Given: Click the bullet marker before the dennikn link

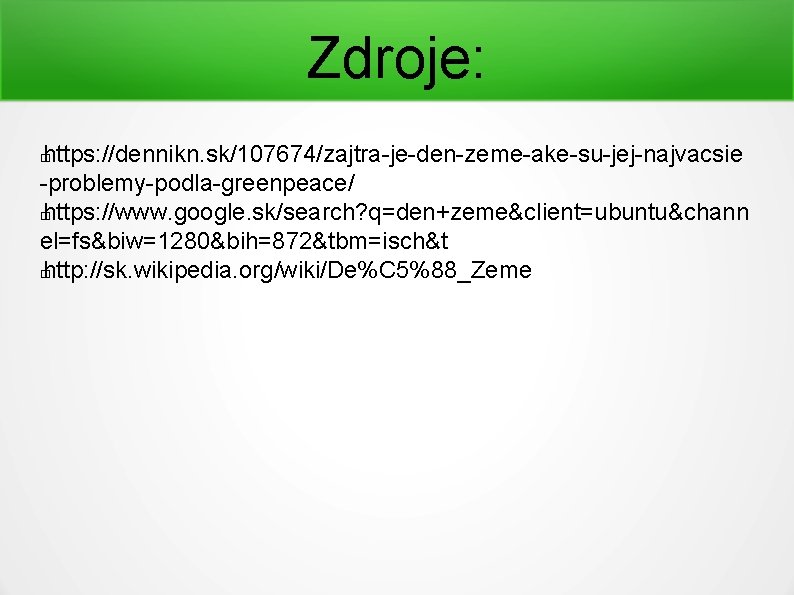Looking at the screenshot, I should click(44, 156).
